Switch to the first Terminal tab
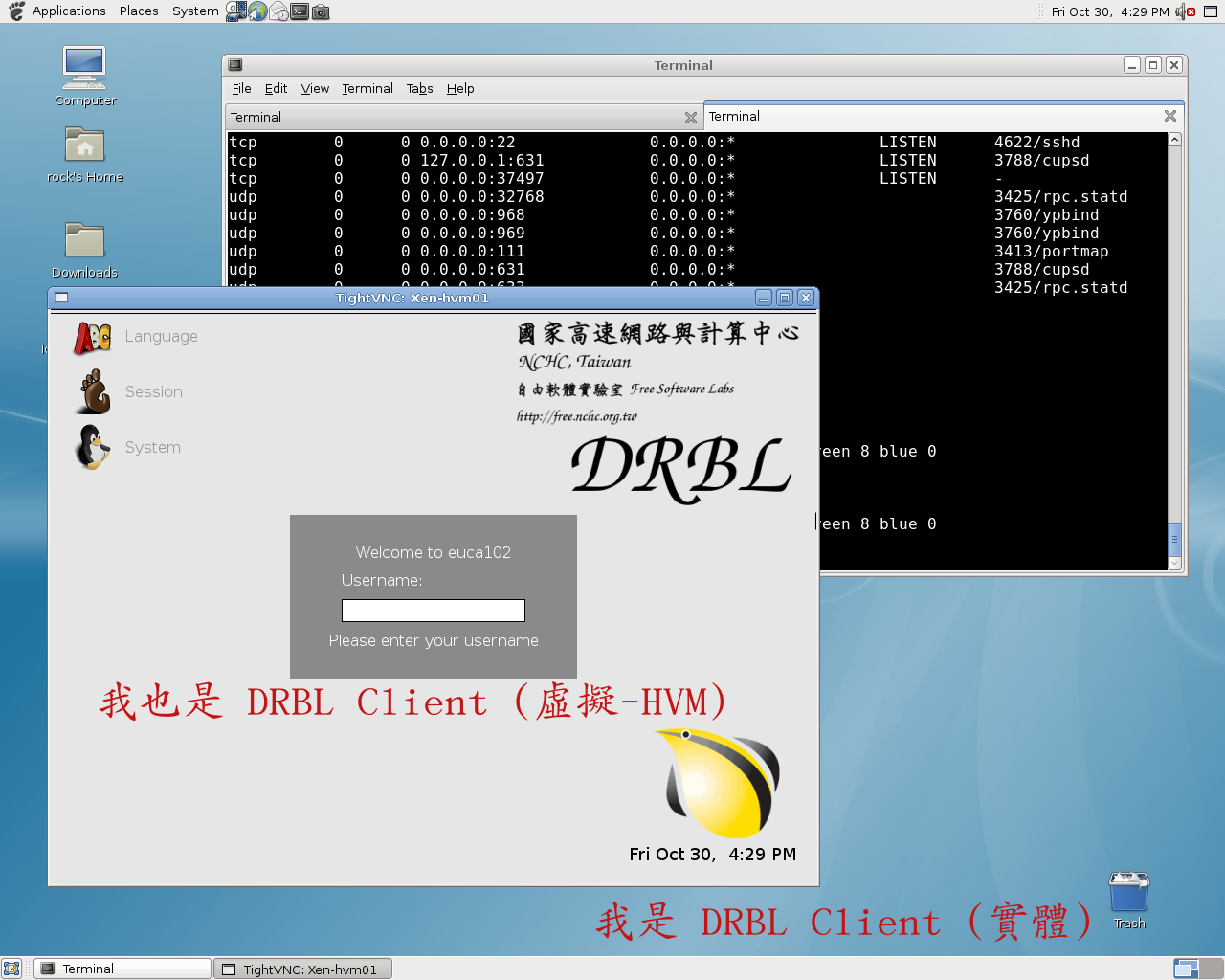This screenshot has width=1225, height=980. (x=464, y=118)
